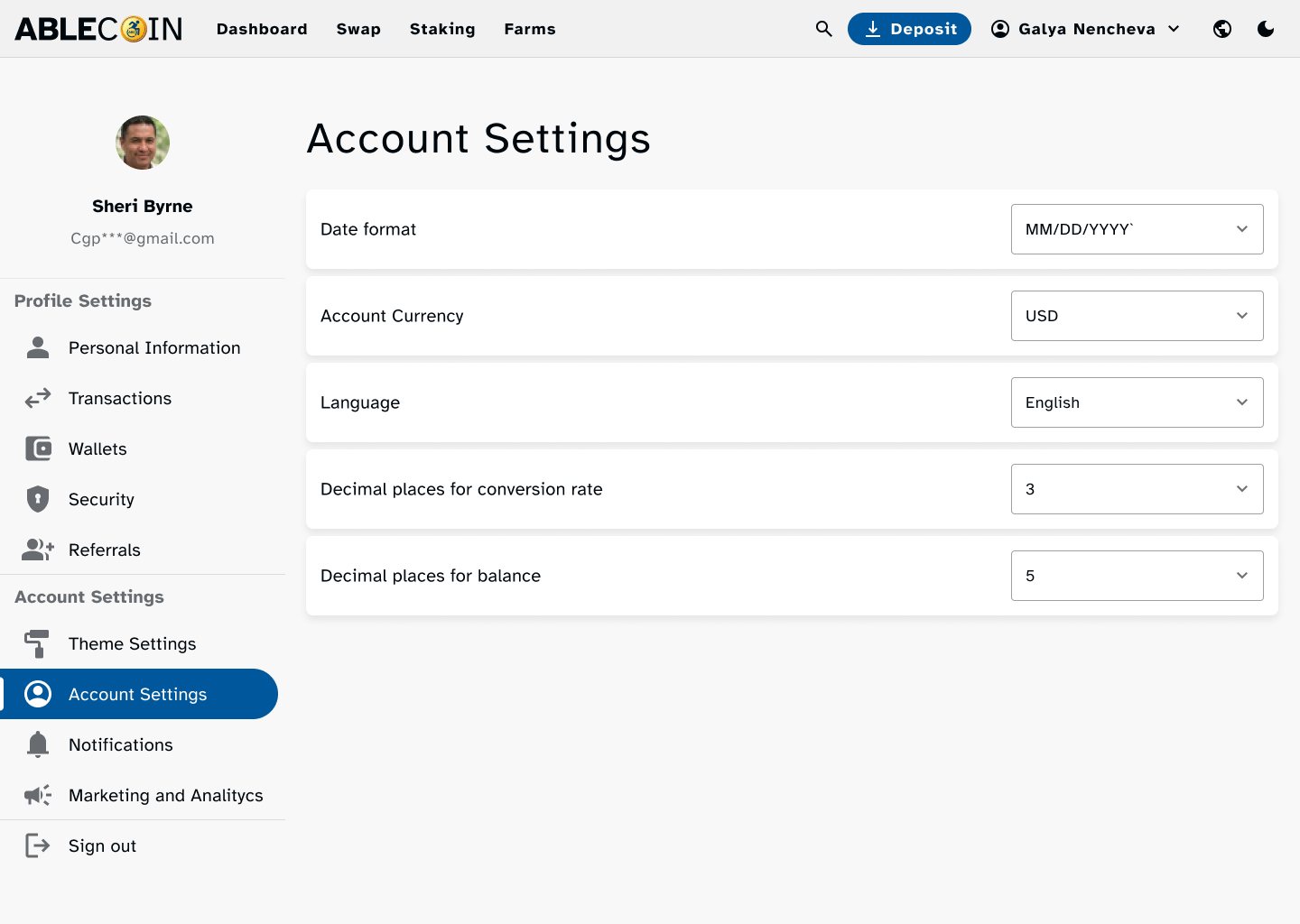Click the Personal Information person icon
The width and height of the screenshot is (1300, 924).
pyautogui.click(x=38, y=347)
